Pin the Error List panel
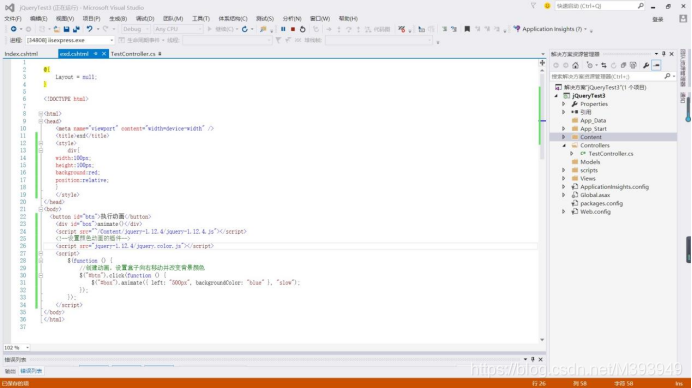Viewport: 692px width, 388px height. point(533,359)
